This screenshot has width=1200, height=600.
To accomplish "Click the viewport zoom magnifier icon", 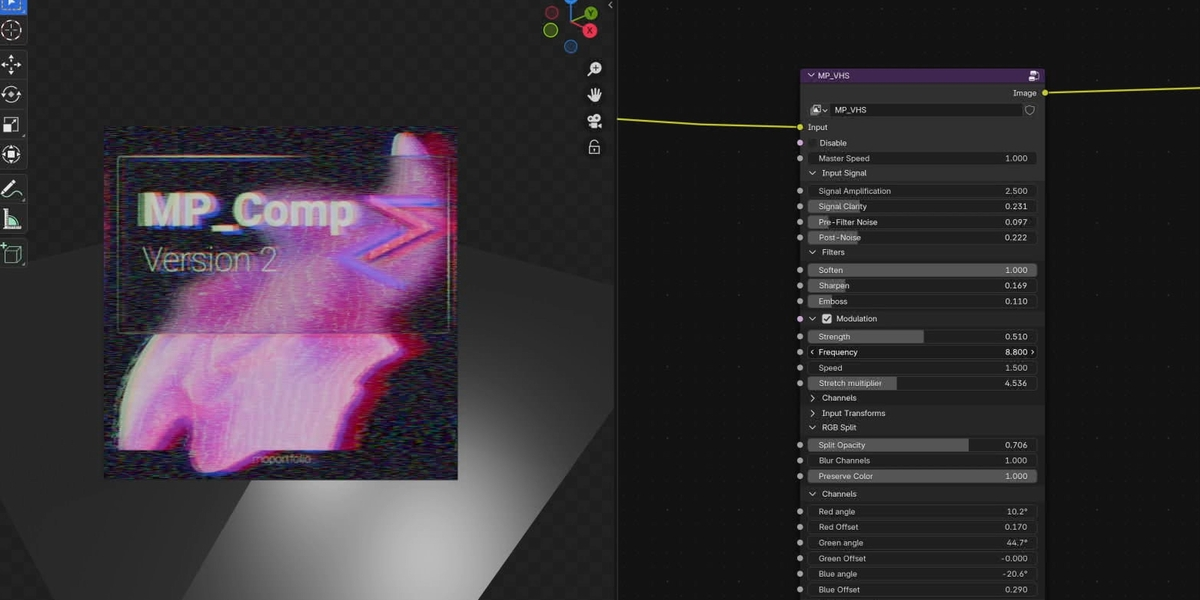I will click(594, 69).
